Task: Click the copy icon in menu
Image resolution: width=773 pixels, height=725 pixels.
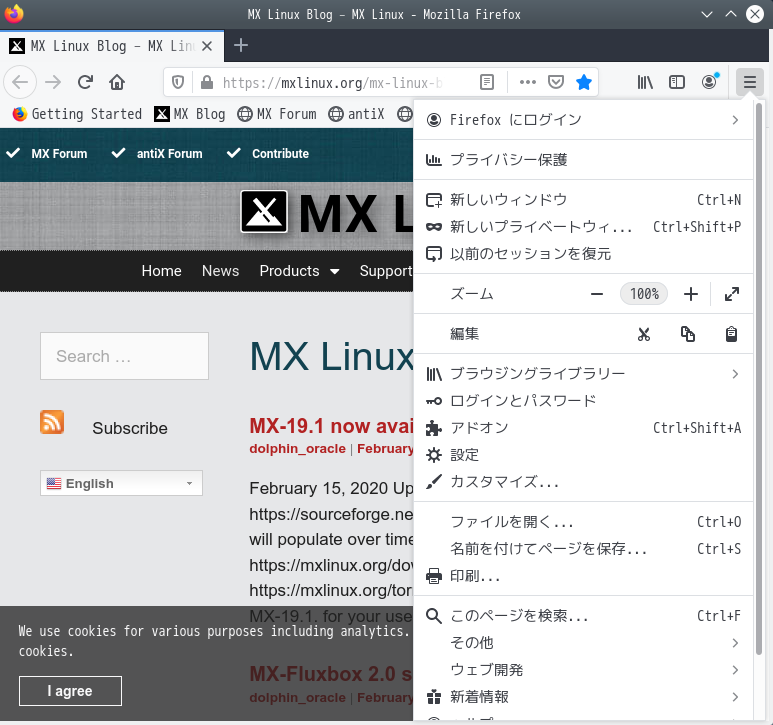Action: (x=687, y=334)
